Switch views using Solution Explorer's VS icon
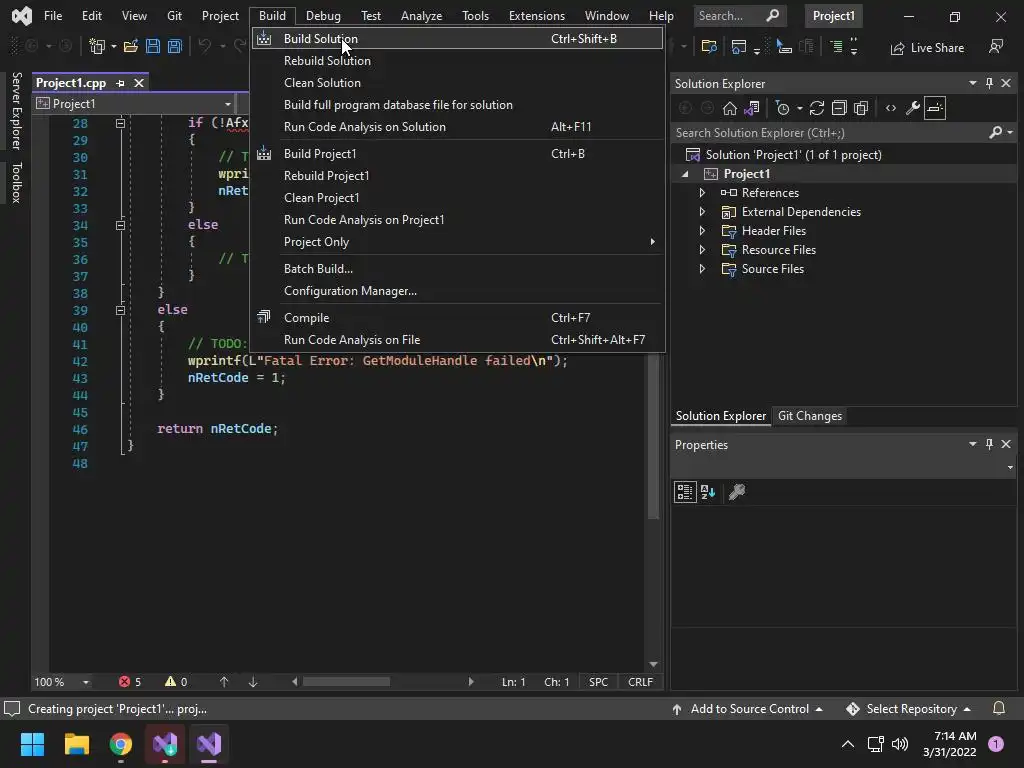This screenshot has width=1024, height=768. click(x=752, y=108)
